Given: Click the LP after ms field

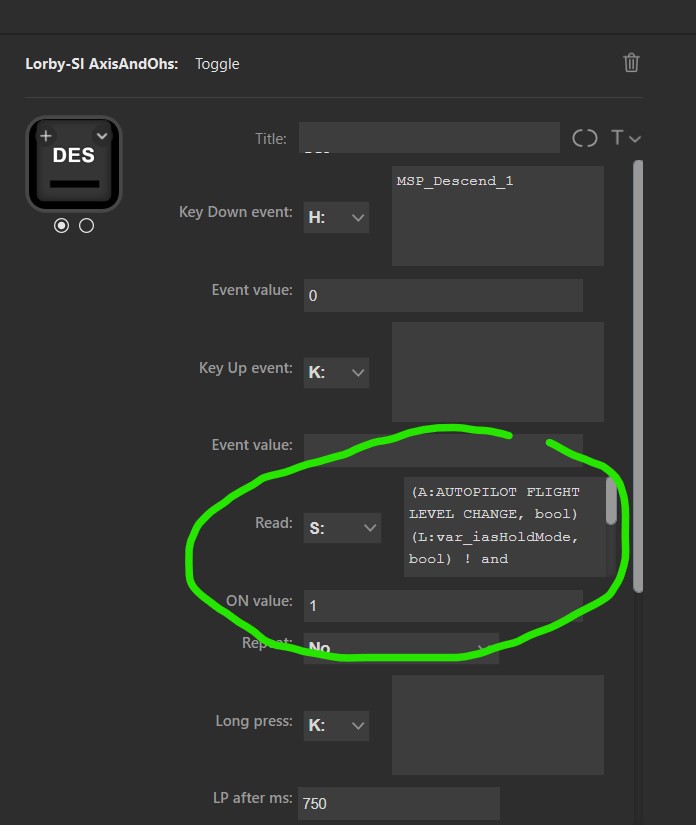Looking at the screenshot, I should click(x=399, y=803).
